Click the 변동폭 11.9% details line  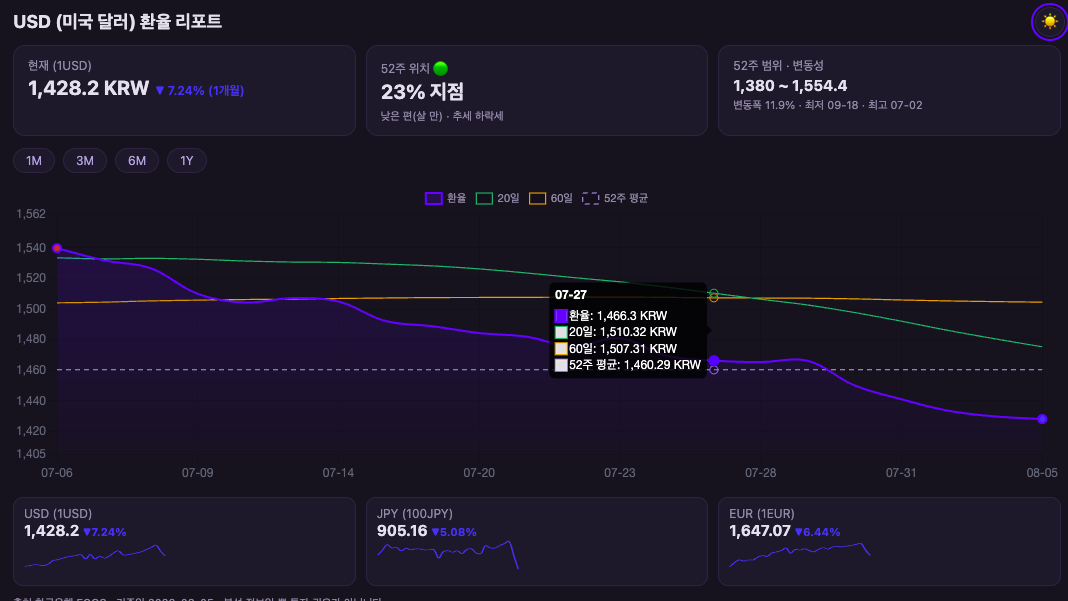[x=828, y=105]
